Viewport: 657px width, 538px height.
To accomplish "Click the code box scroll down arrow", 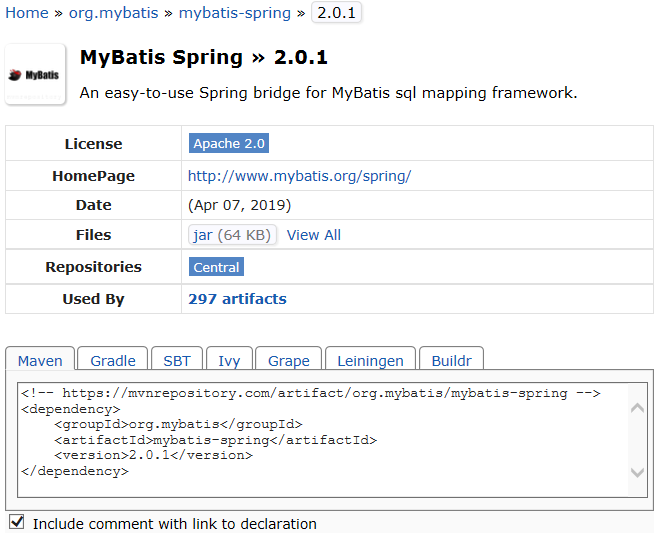I will pos(637,473).
